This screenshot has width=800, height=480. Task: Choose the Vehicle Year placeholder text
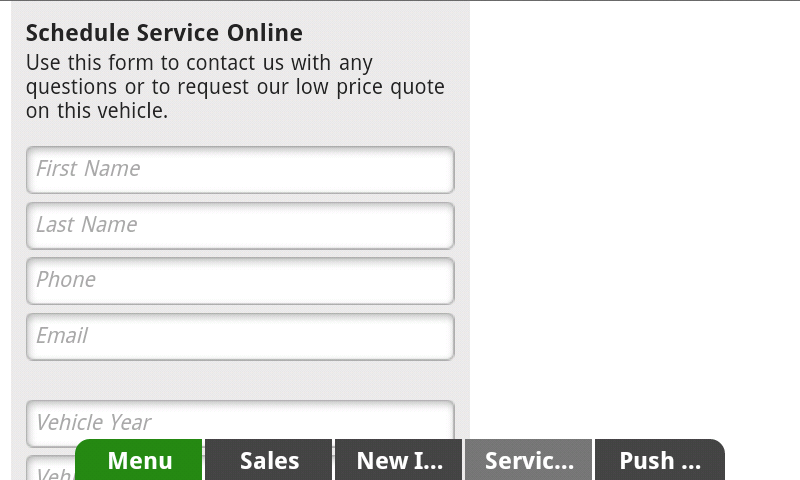(x=94, y=422)
